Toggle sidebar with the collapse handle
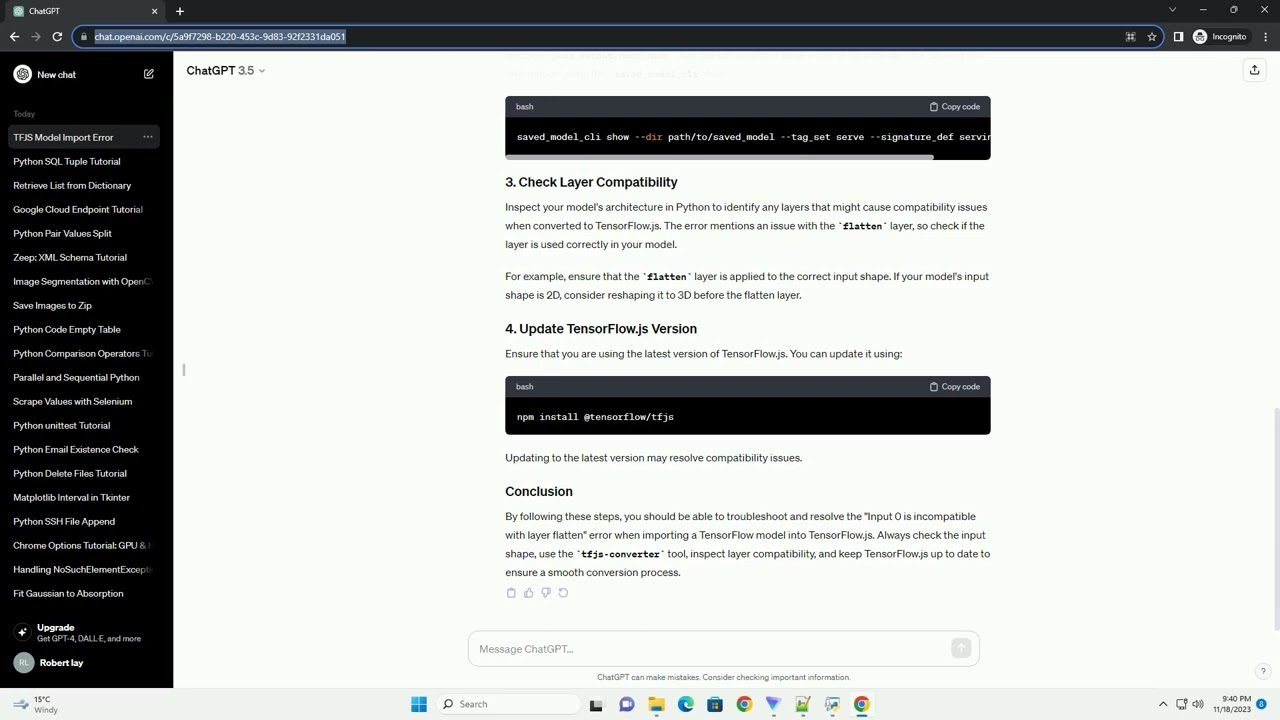This screenshot has height=720, width=1280. pyautogui.click(x=184, y=370)
